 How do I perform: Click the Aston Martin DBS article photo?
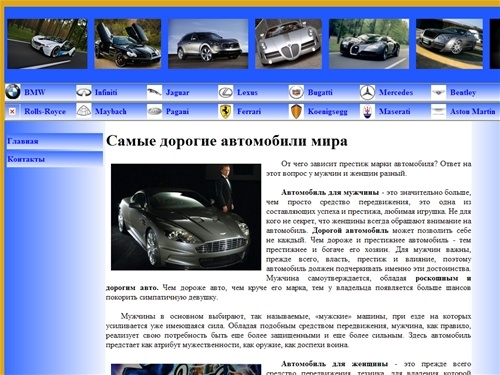(x=186, y=217)
